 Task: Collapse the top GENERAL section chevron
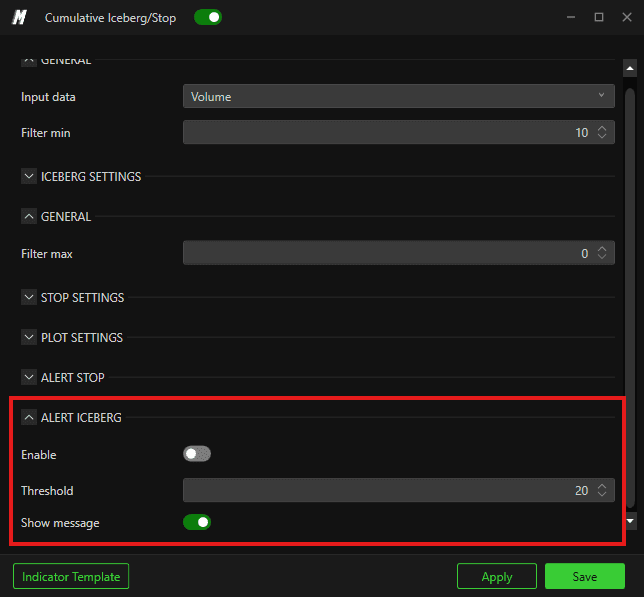[29, 62]
